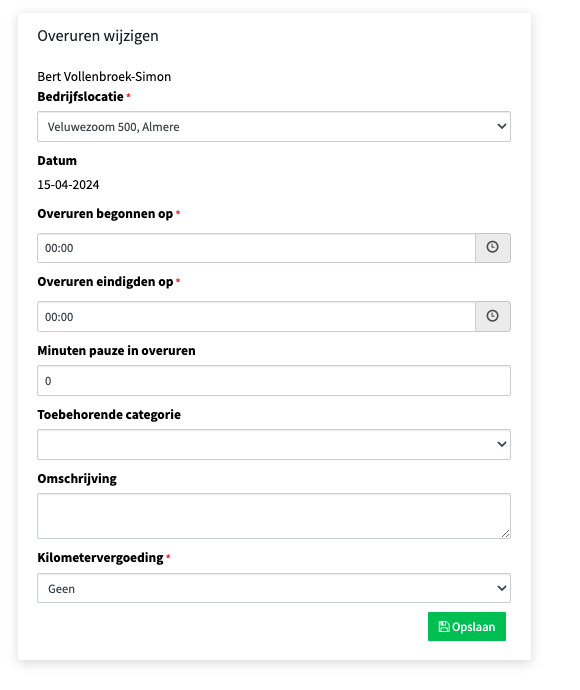Expand the Bedrijfslocatie chevron arrow
Screen dimensions: 580x690
pos(501,126)
